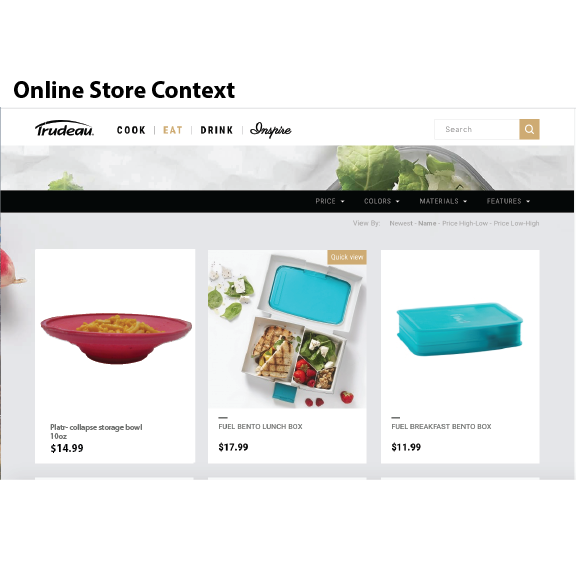This screenshot has width=576, height=576.
Task: Expand the COLORS filter dropdown
Action: point(381,201)
